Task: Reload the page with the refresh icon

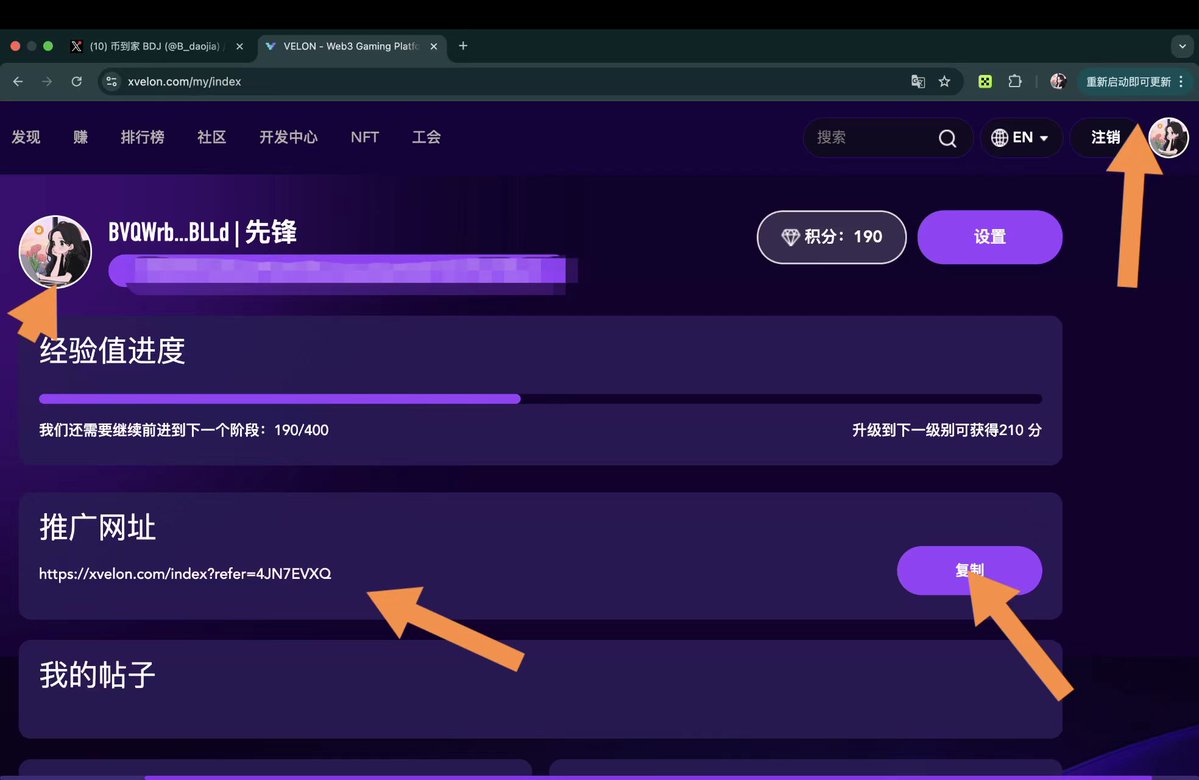Action: pyautogui.click(x=76, y=81)
